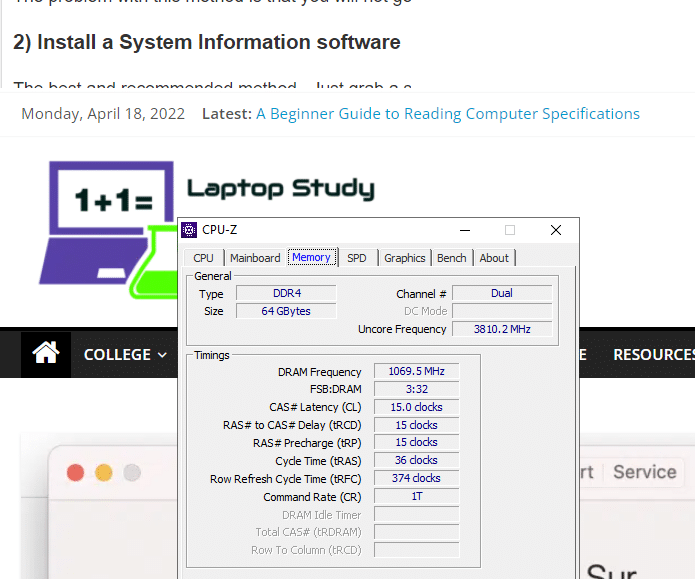Switch to the Bench tab
Viewport: 695px width, 579px height.
452,258
